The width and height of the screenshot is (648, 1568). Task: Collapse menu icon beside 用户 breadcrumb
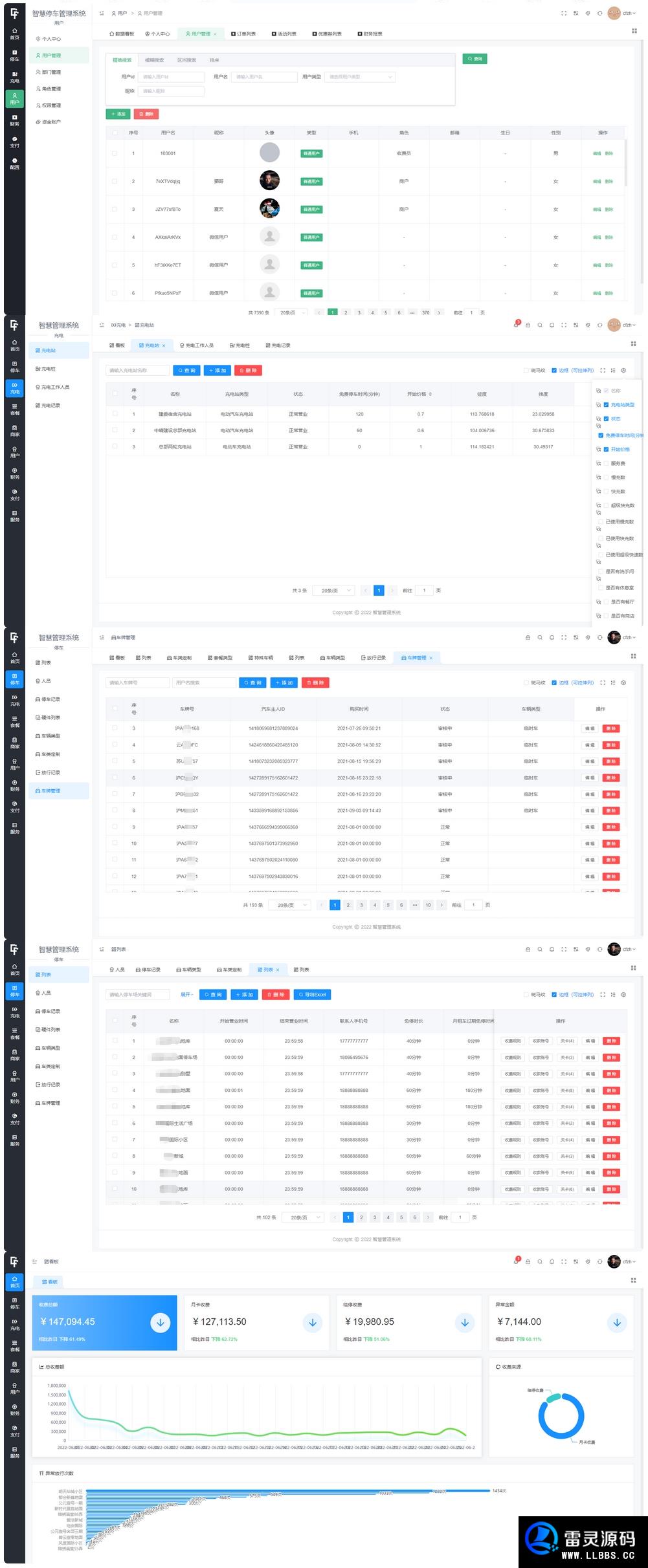pos(102,13)
